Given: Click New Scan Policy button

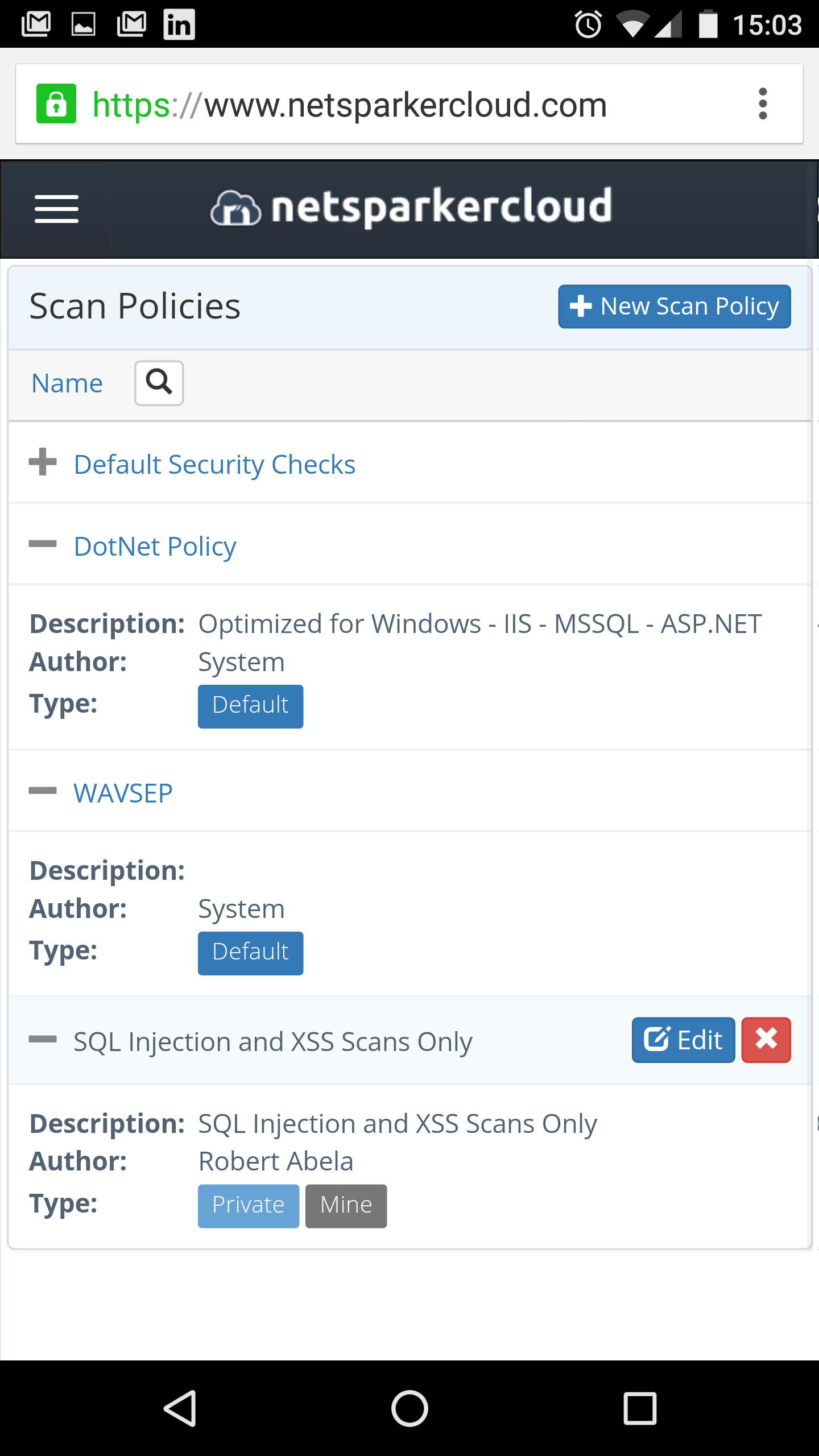Looking at the screenshot, I should [x=675, y=307].
